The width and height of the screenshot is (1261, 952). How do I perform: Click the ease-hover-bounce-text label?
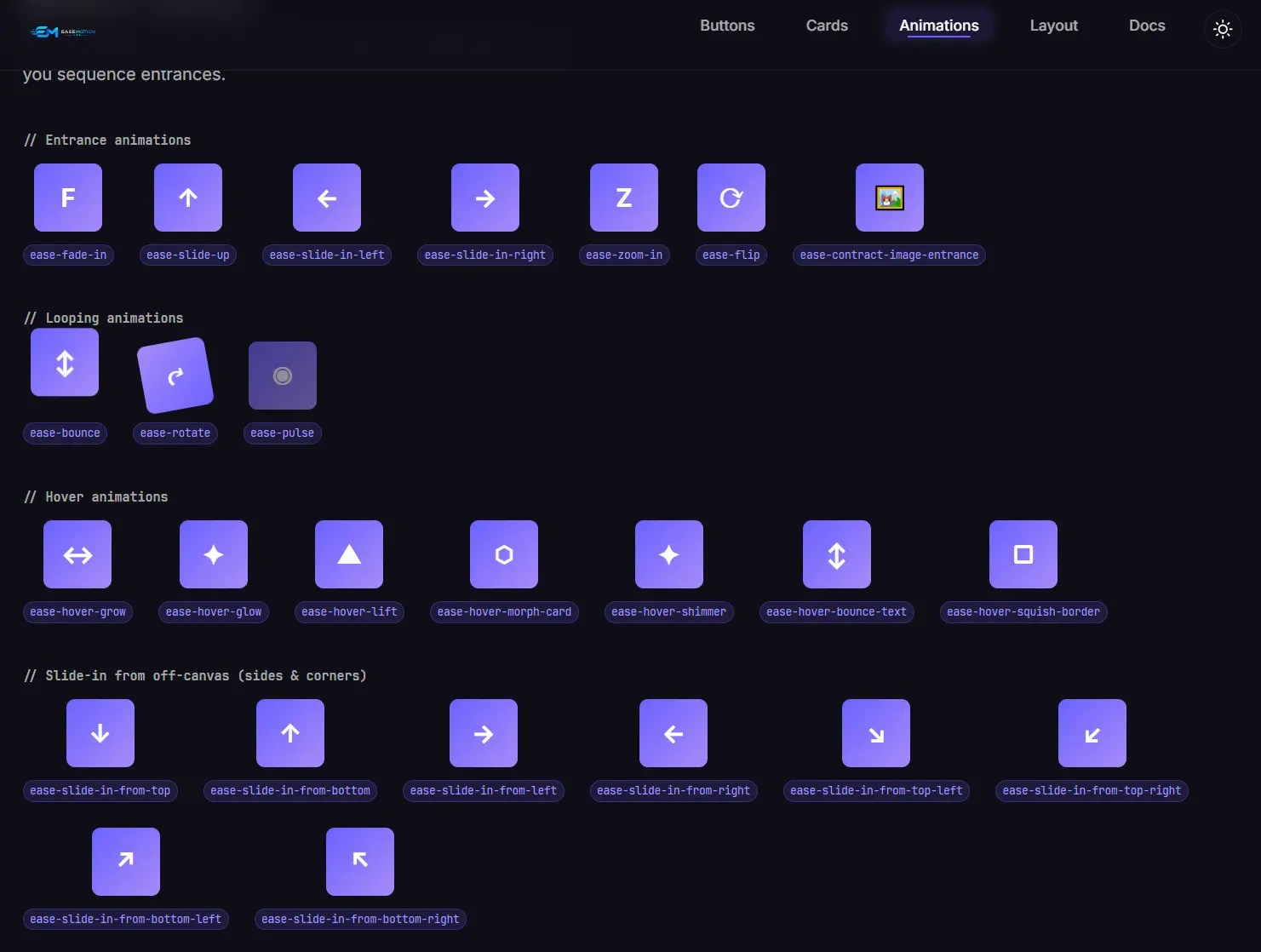click(837, 611)
